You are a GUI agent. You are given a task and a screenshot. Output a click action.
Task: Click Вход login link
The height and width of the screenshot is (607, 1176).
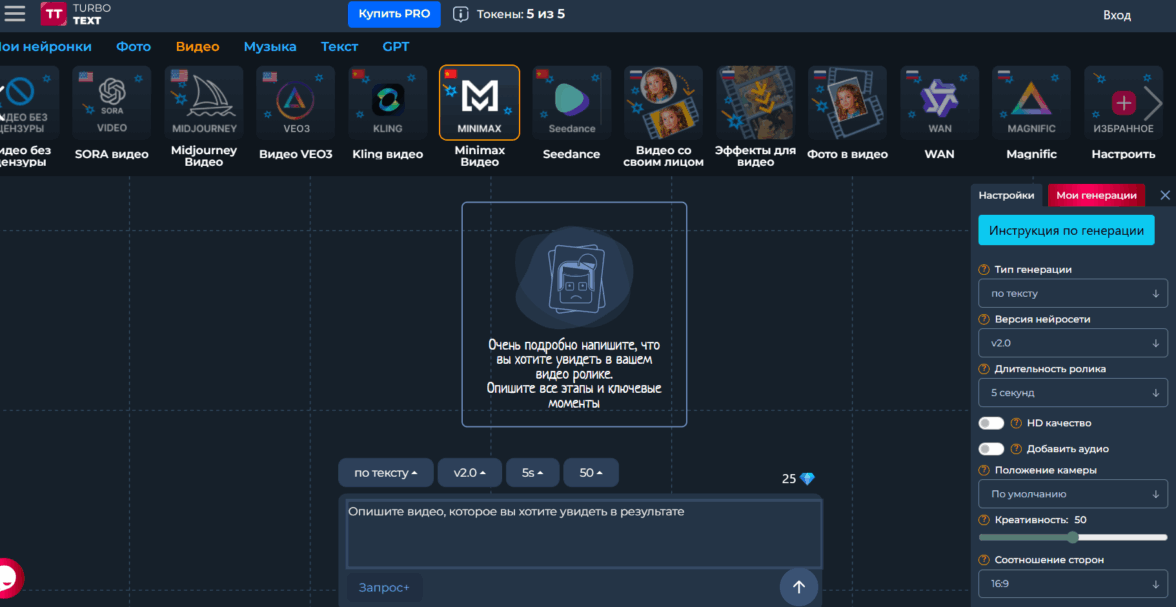pos(1117,15)
